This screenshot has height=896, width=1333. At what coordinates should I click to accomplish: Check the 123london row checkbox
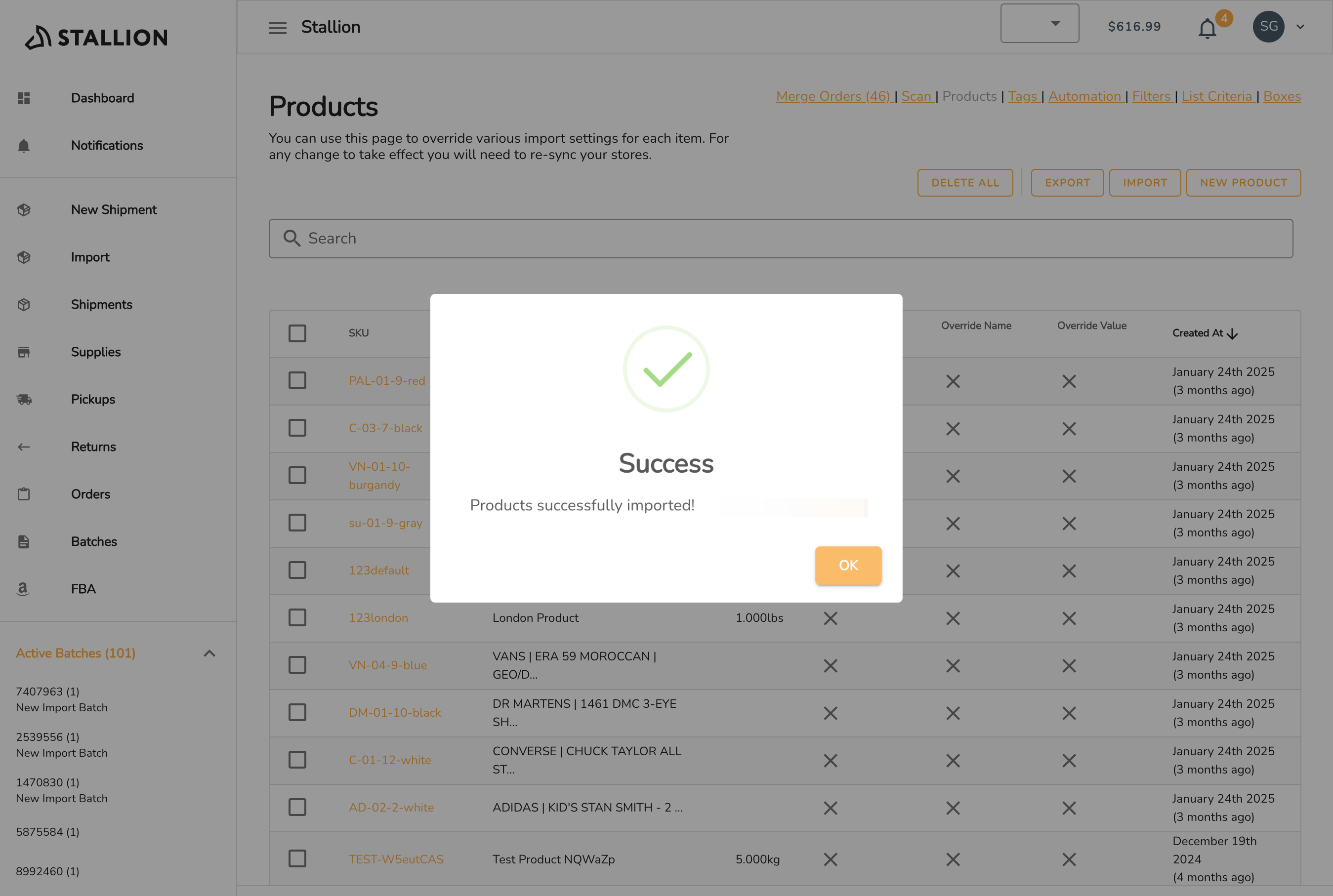click(x=297, y=618)
